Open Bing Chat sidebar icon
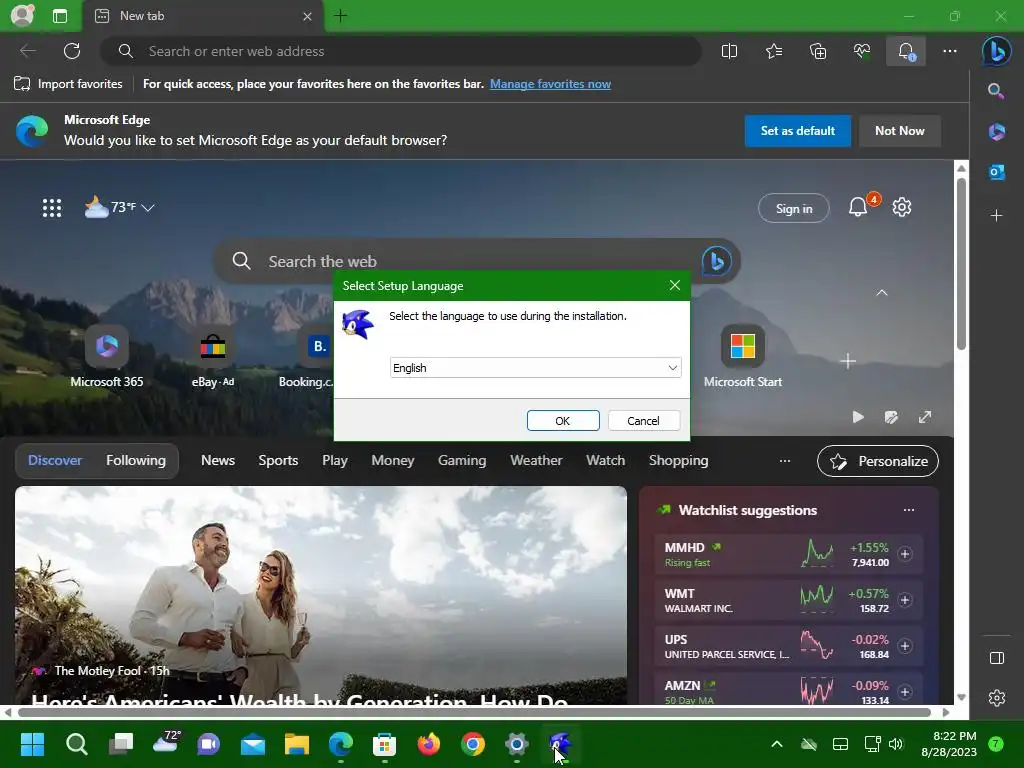The image size is (1024, 768). coord(997,51)
